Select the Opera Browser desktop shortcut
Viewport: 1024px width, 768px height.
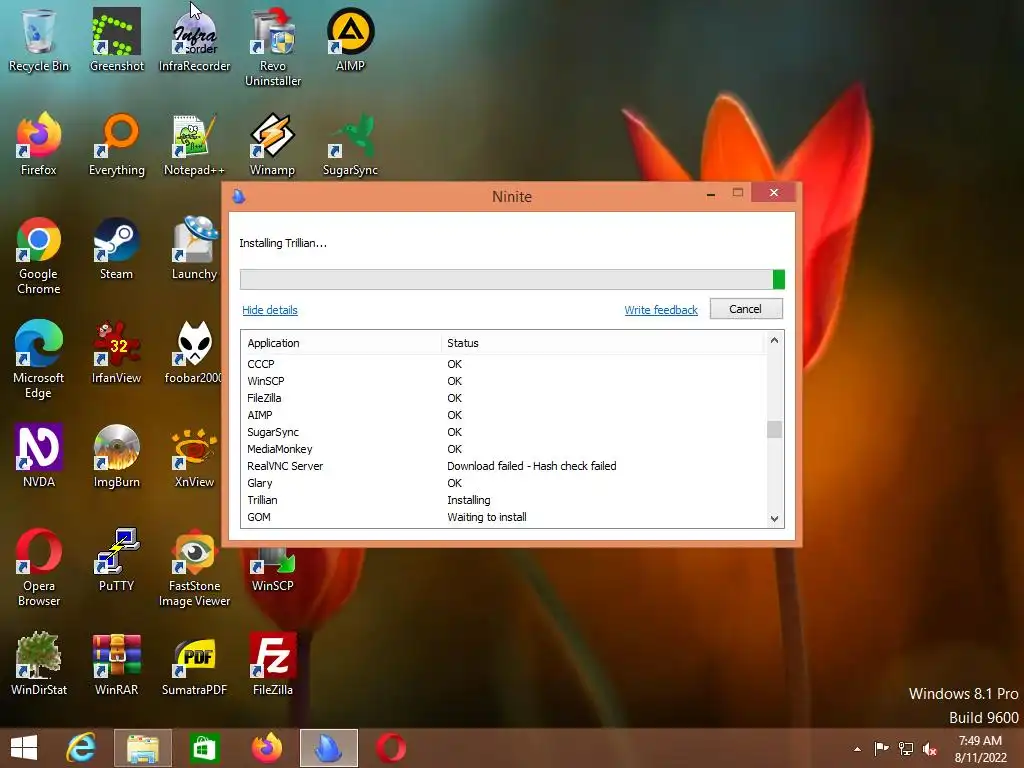click(39, 567)
